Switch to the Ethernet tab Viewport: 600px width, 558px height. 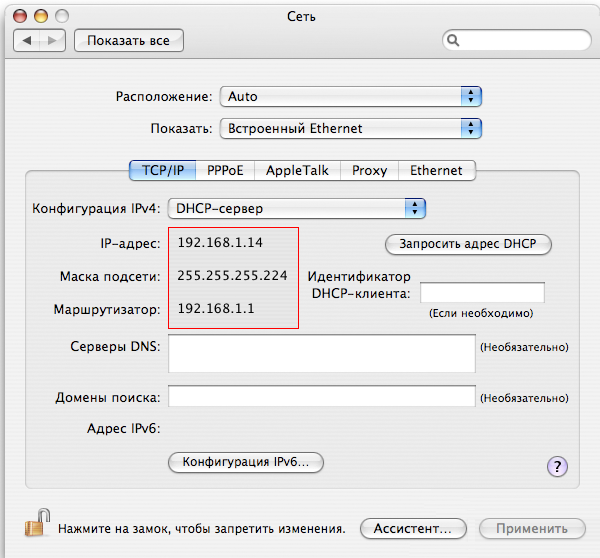(x=436, y=170)
